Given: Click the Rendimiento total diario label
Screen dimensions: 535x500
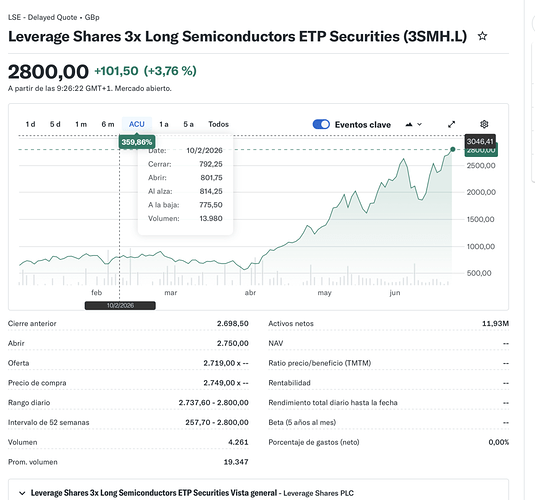Looking at the screenshot, I should (x=333, y=403).
